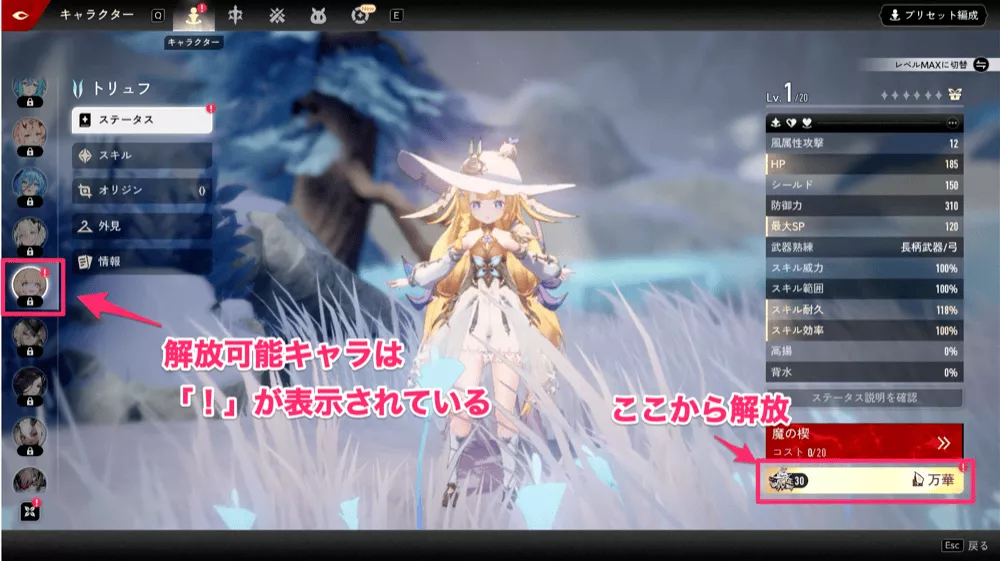This screenshot has width=1000, height=561.
Task: Select the first locked character portrait in sidebar
Action: [29, 91]
